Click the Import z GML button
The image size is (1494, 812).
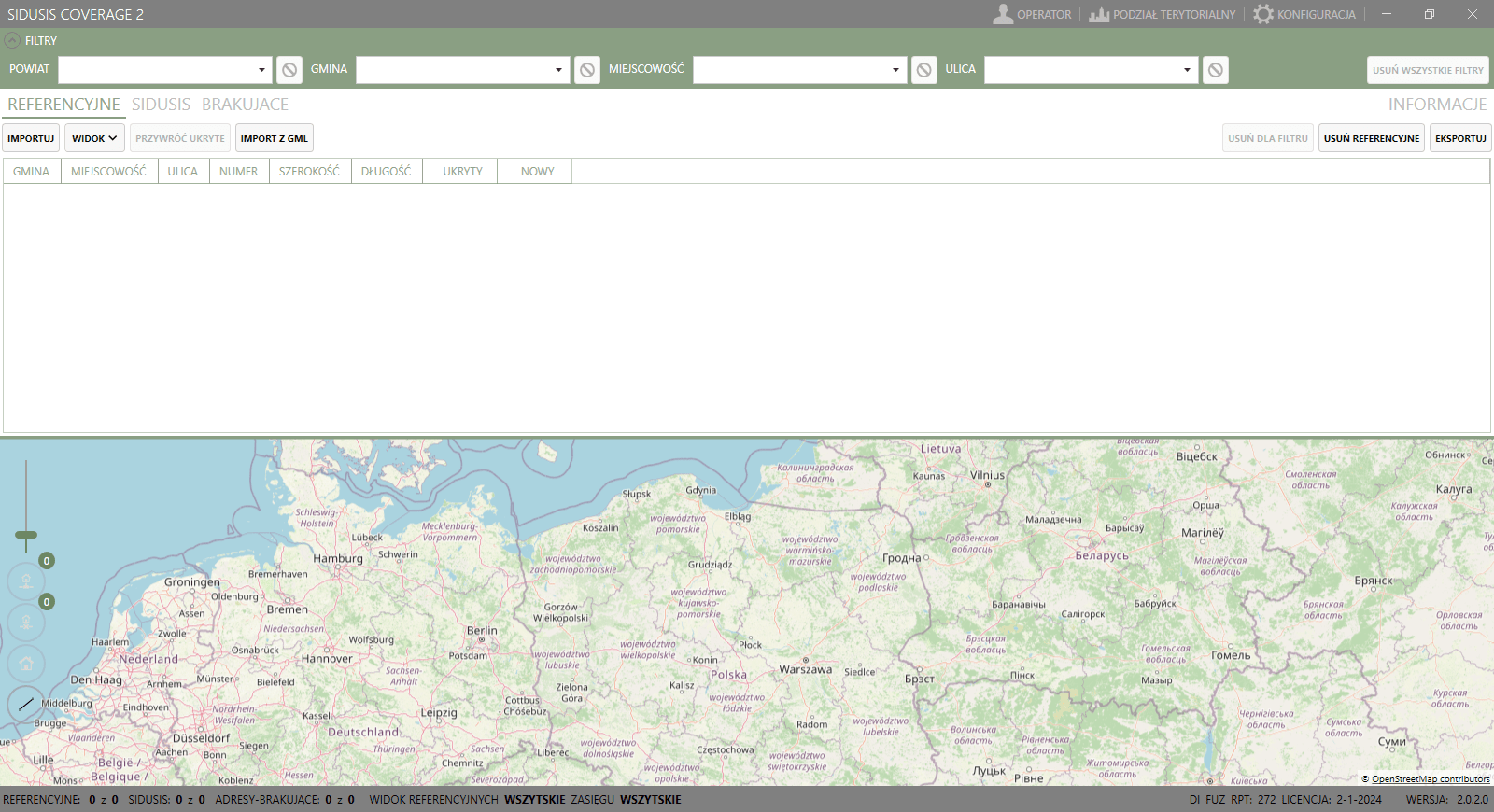(x=274, y=138)
